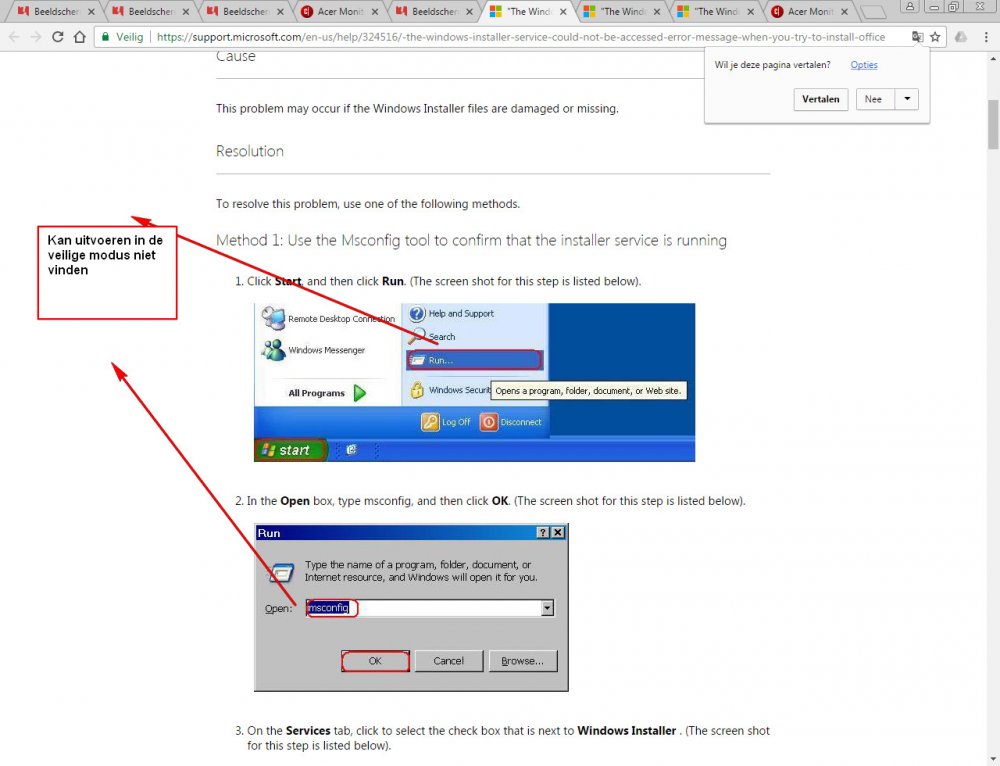Switch to the Acer Monit tab beside third Beeldscher tab
Viewport: 1000px width, 766px height.
coord(337,11)
